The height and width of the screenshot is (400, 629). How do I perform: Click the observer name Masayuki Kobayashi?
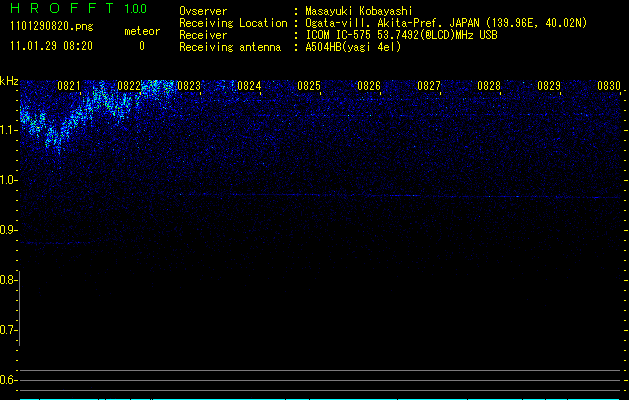click(x=359, y=11)
